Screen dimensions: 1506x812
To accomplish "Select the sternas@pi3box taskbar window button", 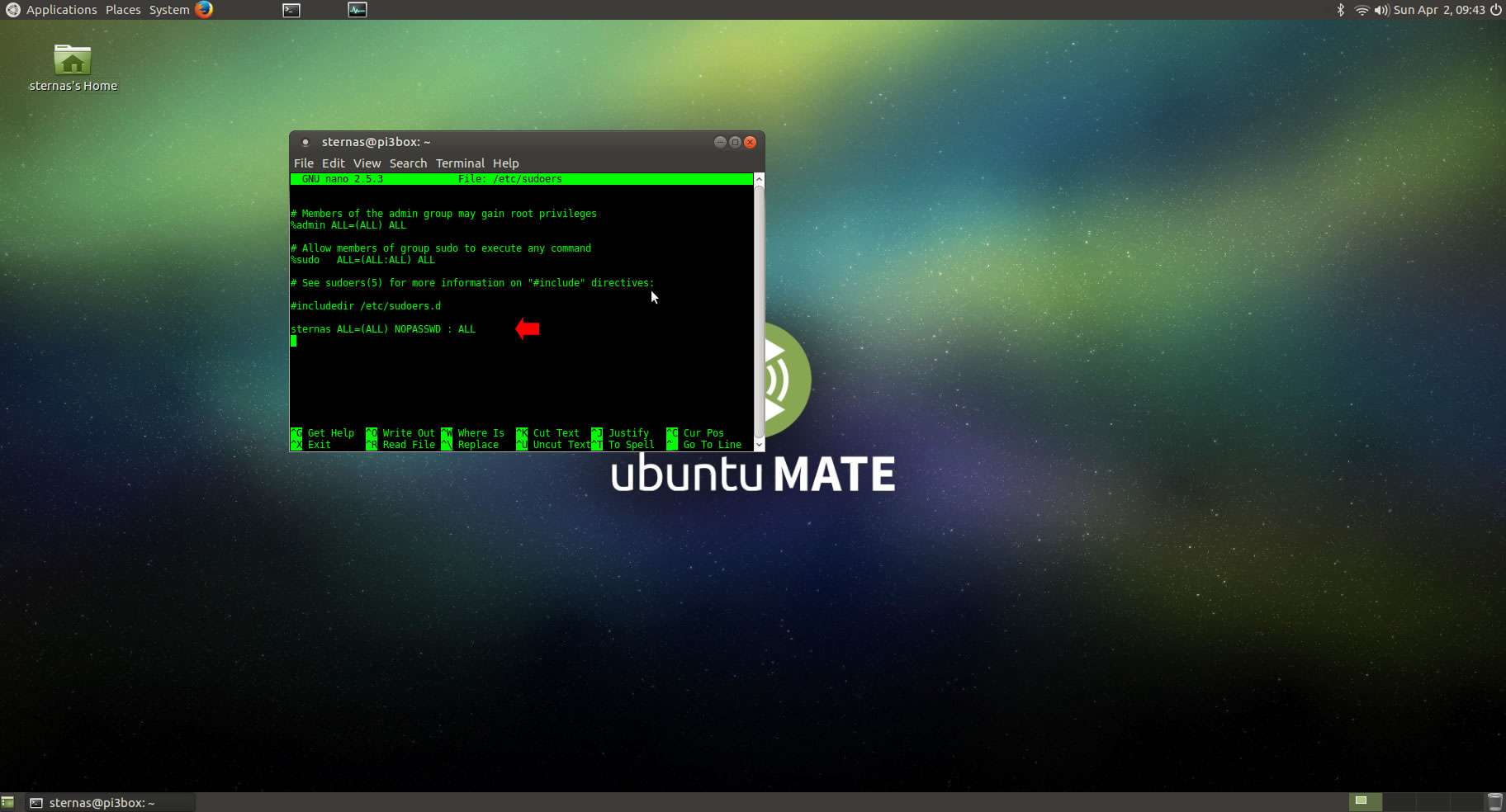I will point(109,802).
